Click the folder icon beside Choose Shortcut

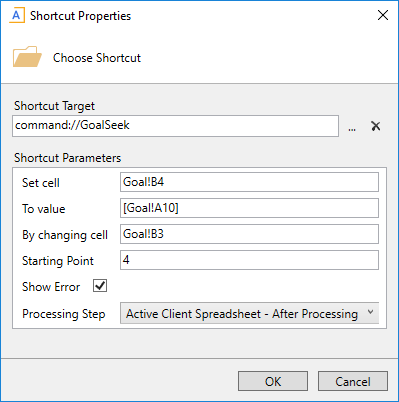click(27, 57)
